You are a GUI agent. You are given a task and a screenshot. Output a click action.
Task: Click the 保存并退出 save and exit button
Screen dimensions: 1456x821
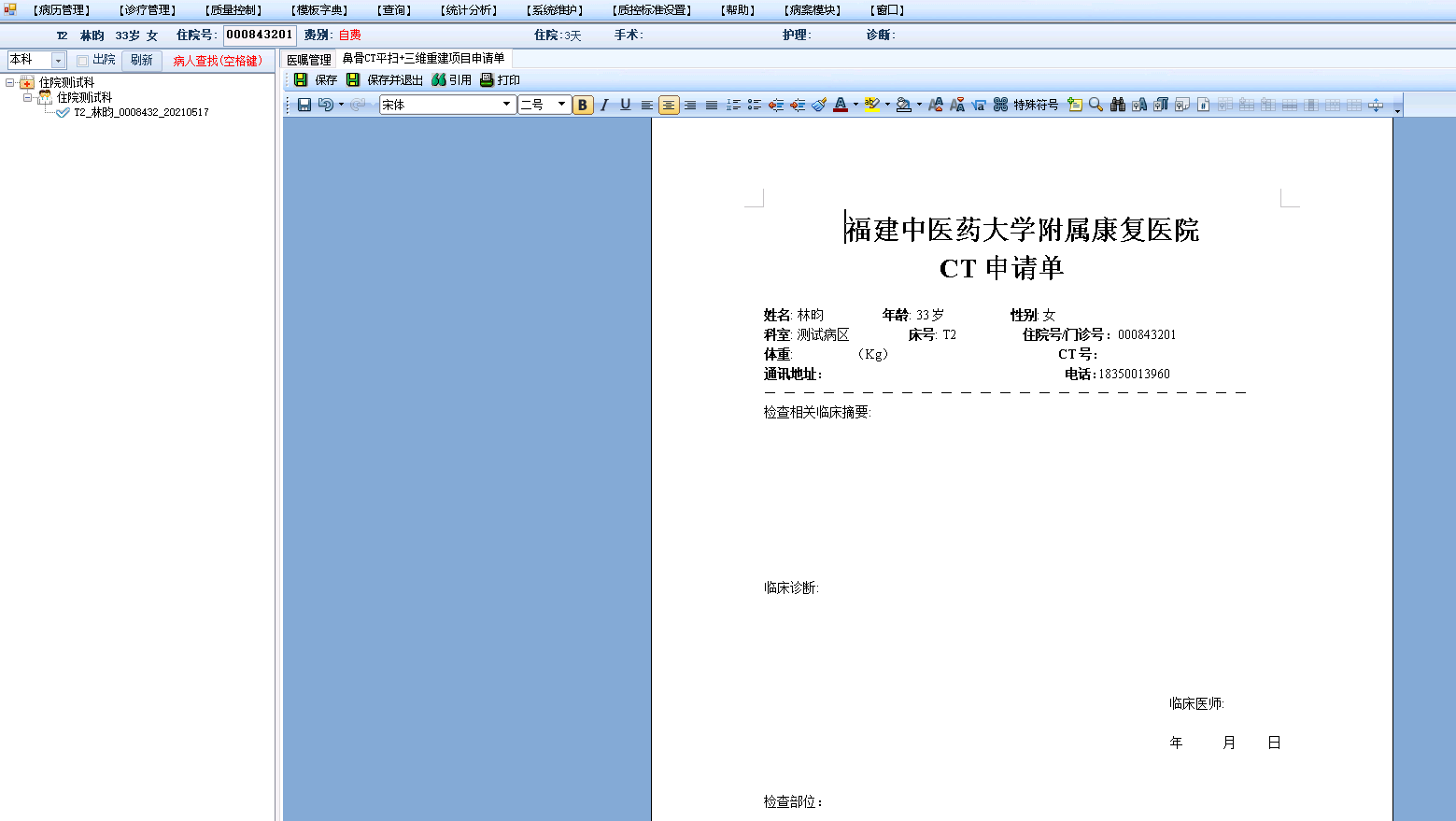pyautogui.click(x=385, y=80)
